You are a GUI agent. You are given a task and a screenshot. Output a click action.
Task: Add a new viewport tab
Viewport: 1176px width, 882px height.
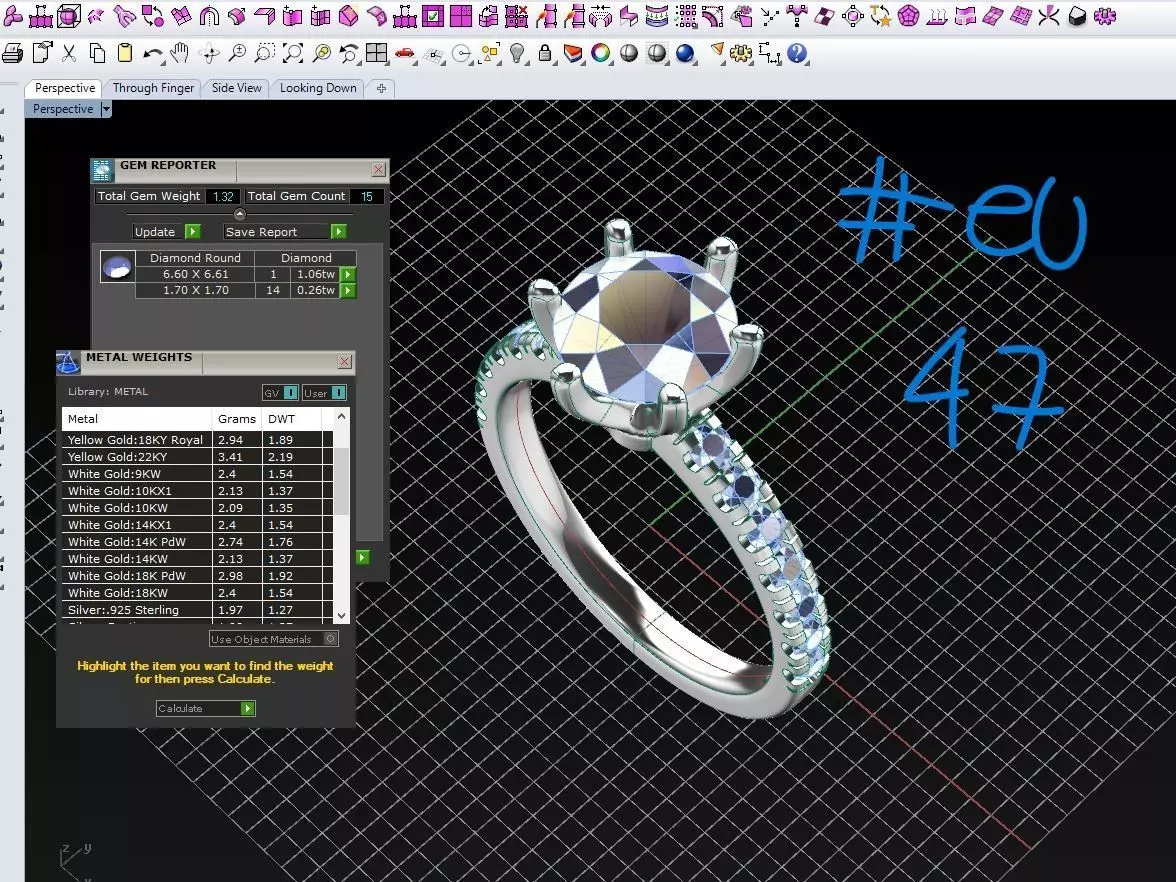381,88
